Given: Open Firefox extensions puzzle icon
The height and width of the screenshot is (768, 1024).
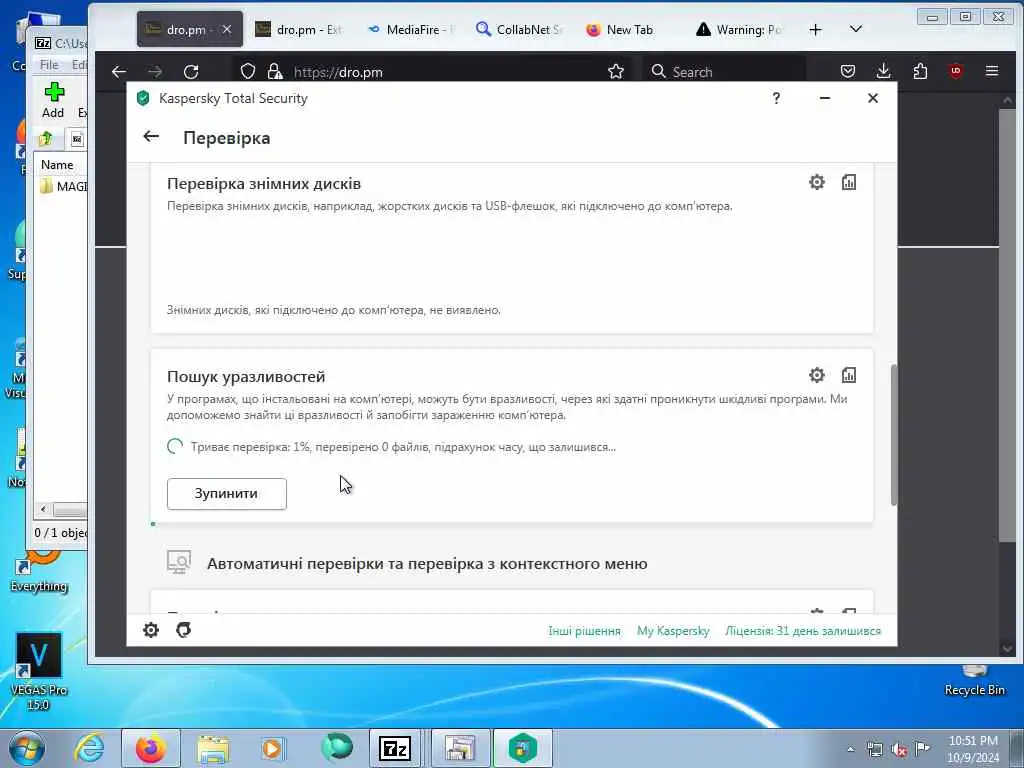Looking at the screenshot, I should pos(920,71).
